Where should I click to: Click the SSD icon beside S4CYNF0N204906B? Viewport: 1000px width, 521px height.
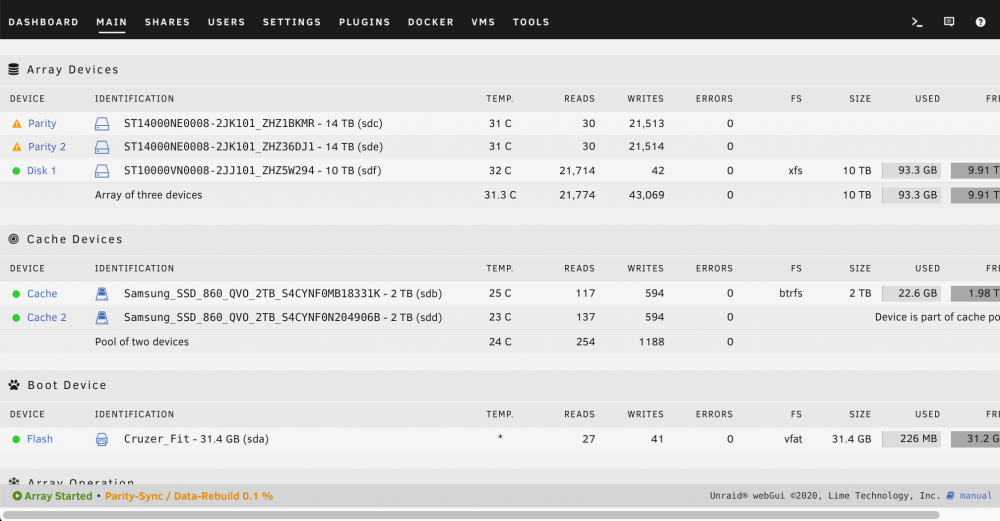102,317
